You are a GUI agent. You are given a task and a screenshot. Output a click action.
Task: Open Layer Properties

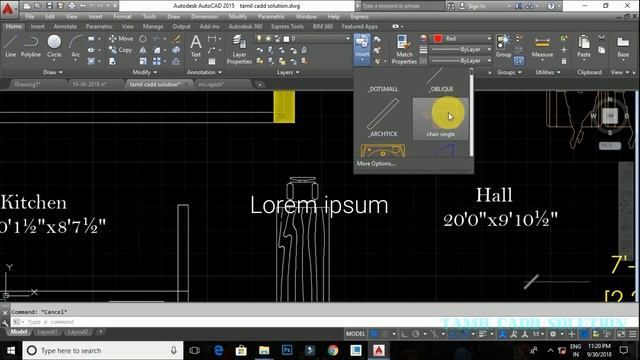pyautogui.click(x=239, y=49)
